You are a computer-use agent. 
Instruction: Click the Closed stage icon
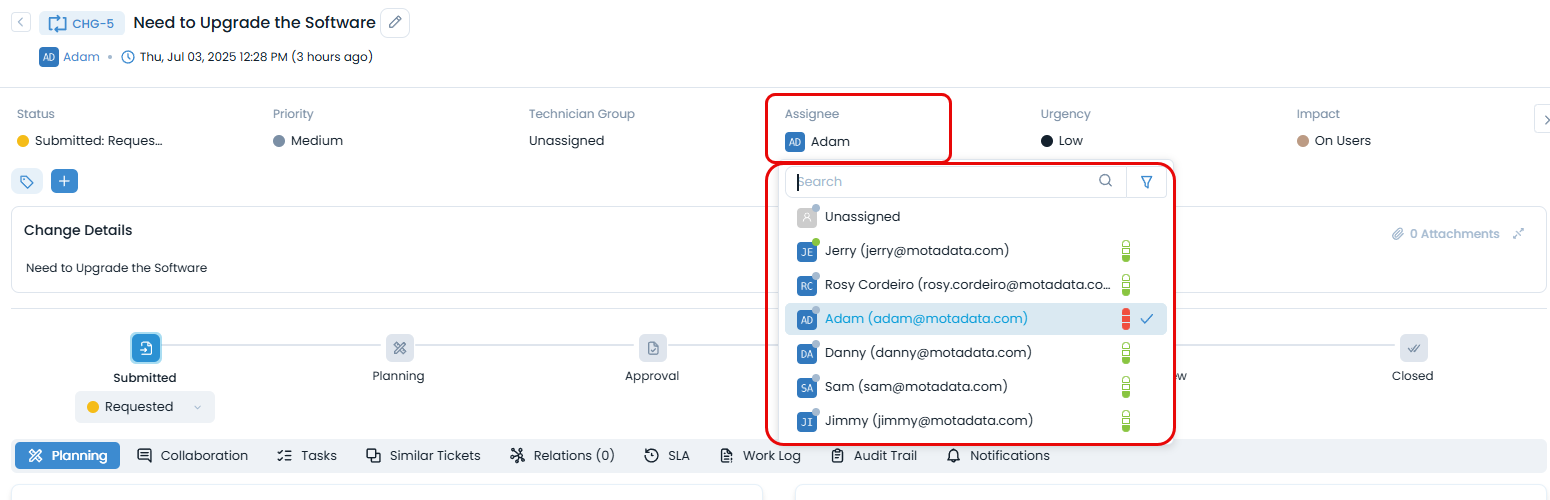tap(1413, 348)
